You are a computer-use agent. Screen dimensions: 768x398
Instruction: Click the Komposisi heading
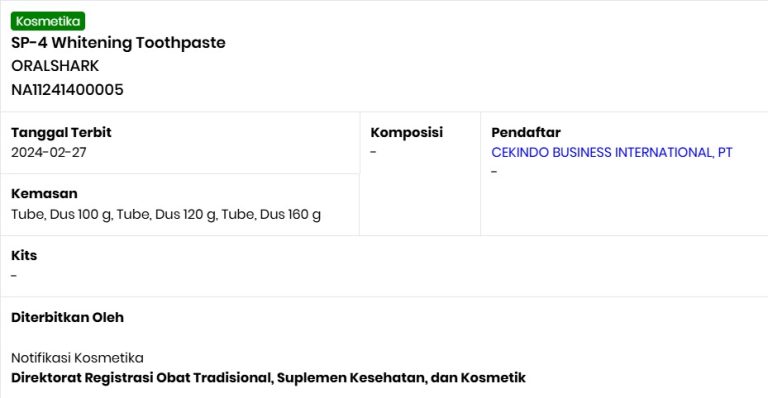pos(407,132)
